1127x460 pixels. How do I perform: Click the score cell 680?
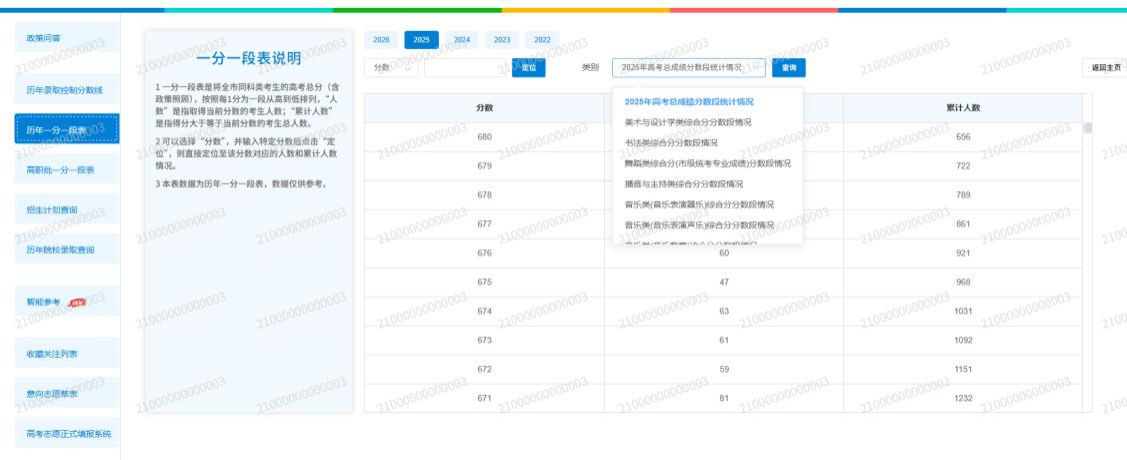[x=484, y=137]
